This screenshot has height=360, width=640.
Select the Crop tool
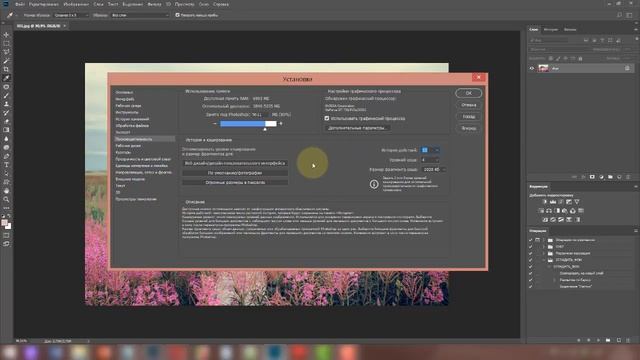click(6, 69)
